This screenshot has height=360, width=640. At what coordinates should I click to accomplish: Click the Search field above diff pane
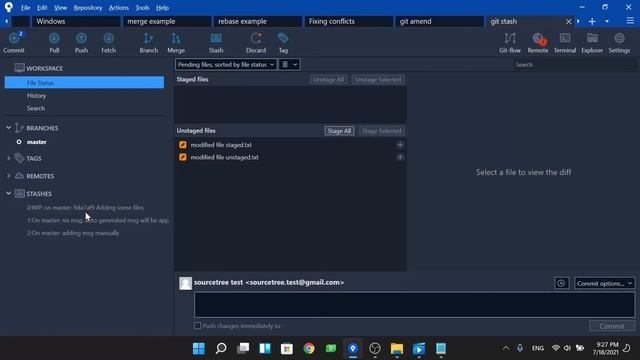tap(575, 64)
